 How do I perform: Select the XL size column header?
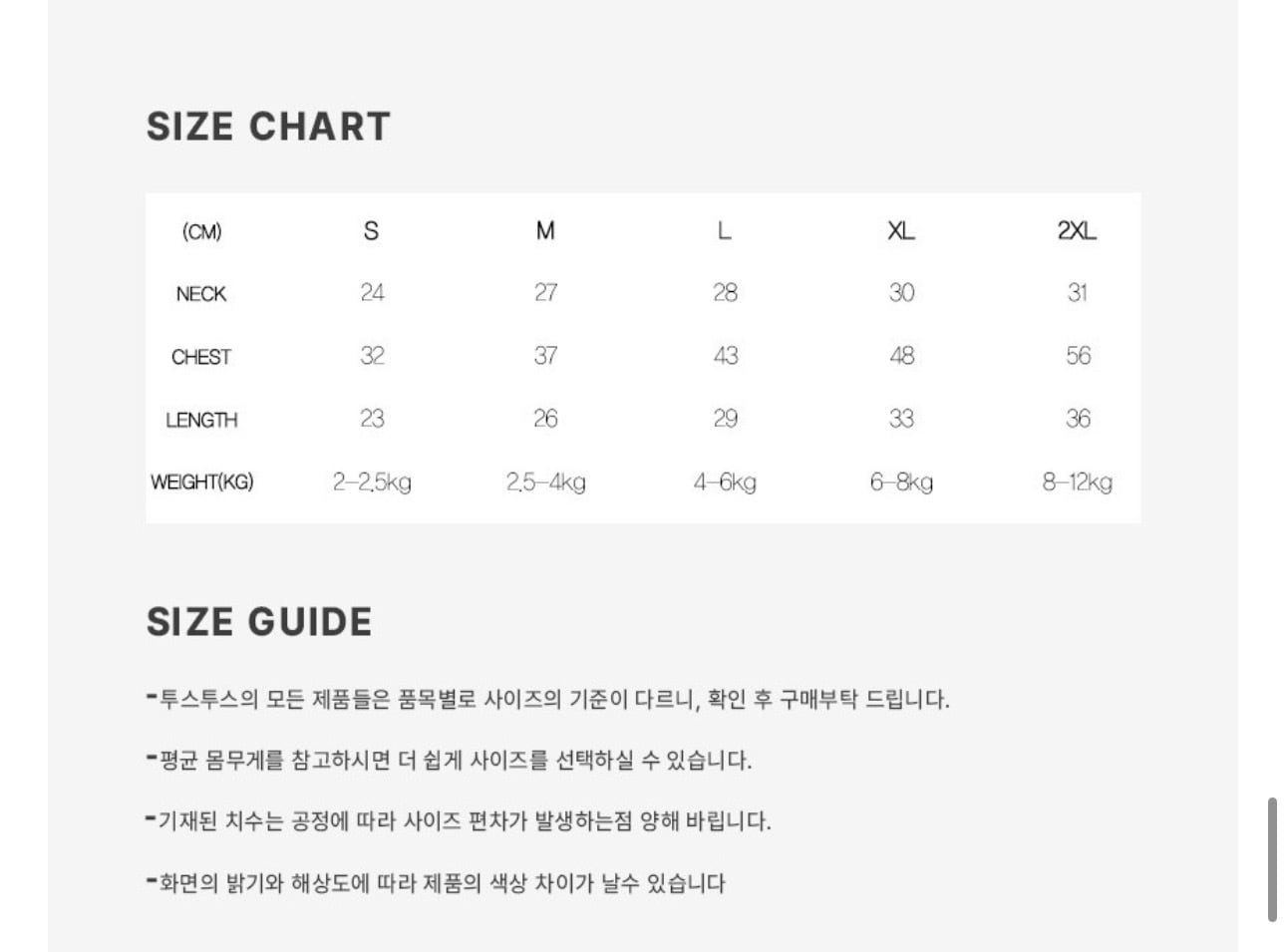pos(901,231)
